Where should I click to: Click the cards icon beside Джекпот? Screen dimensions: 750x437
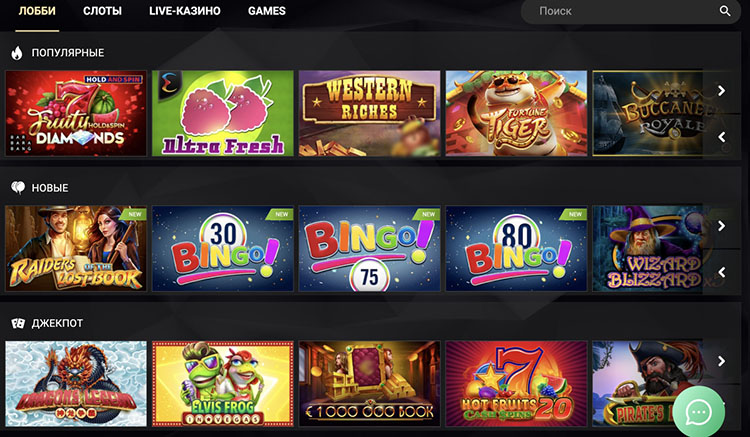tap(18, 323)
